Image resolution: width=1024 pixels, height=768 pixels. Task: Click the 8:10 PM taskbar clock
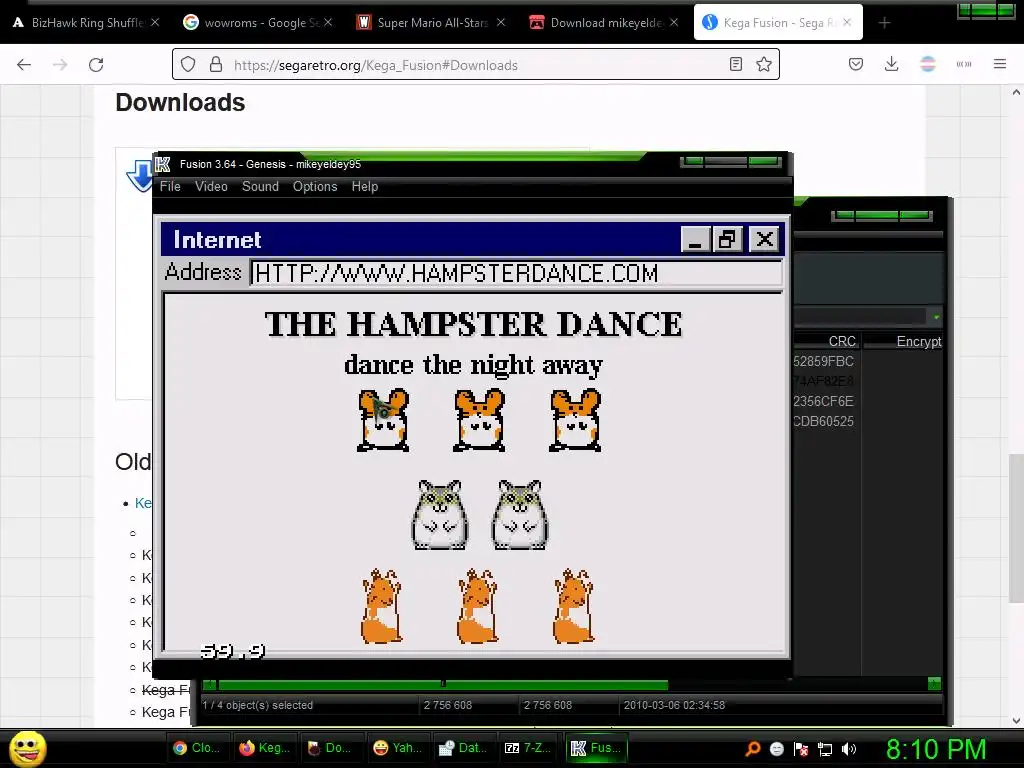936,749
